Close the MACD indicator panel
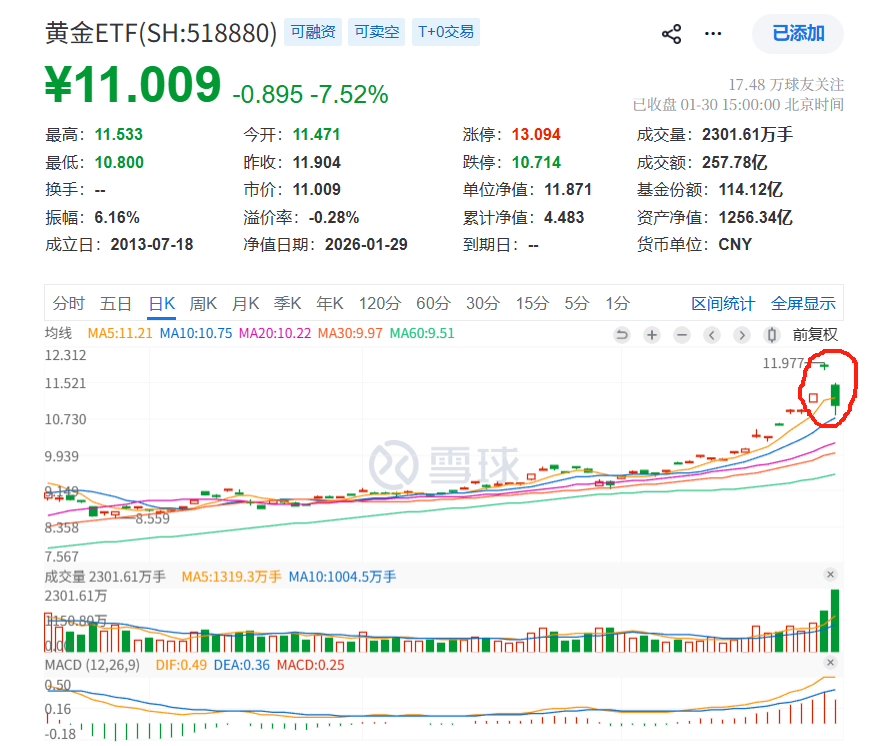Viewport: 875px width, 746px height. click(830, 664)
